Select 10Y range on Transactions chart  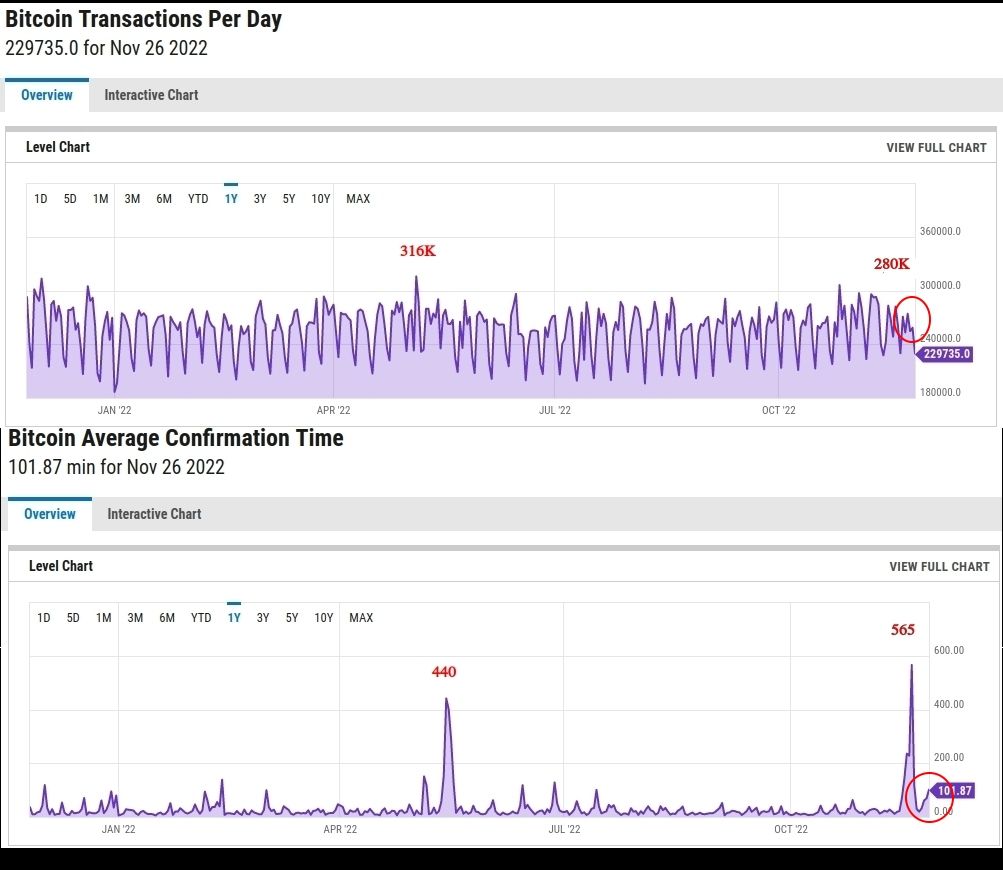coord(320,199)
